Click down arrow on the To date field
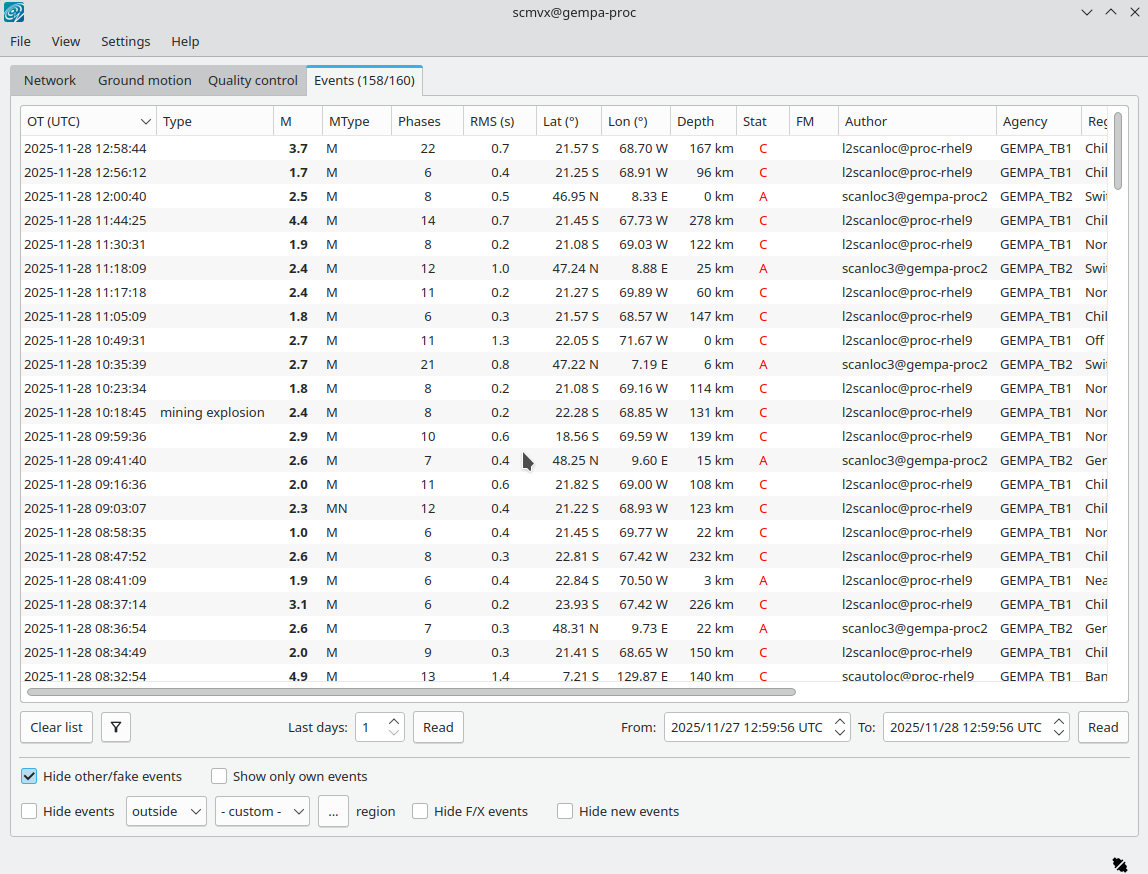1148x874 pixels. tap(1060, 734)
